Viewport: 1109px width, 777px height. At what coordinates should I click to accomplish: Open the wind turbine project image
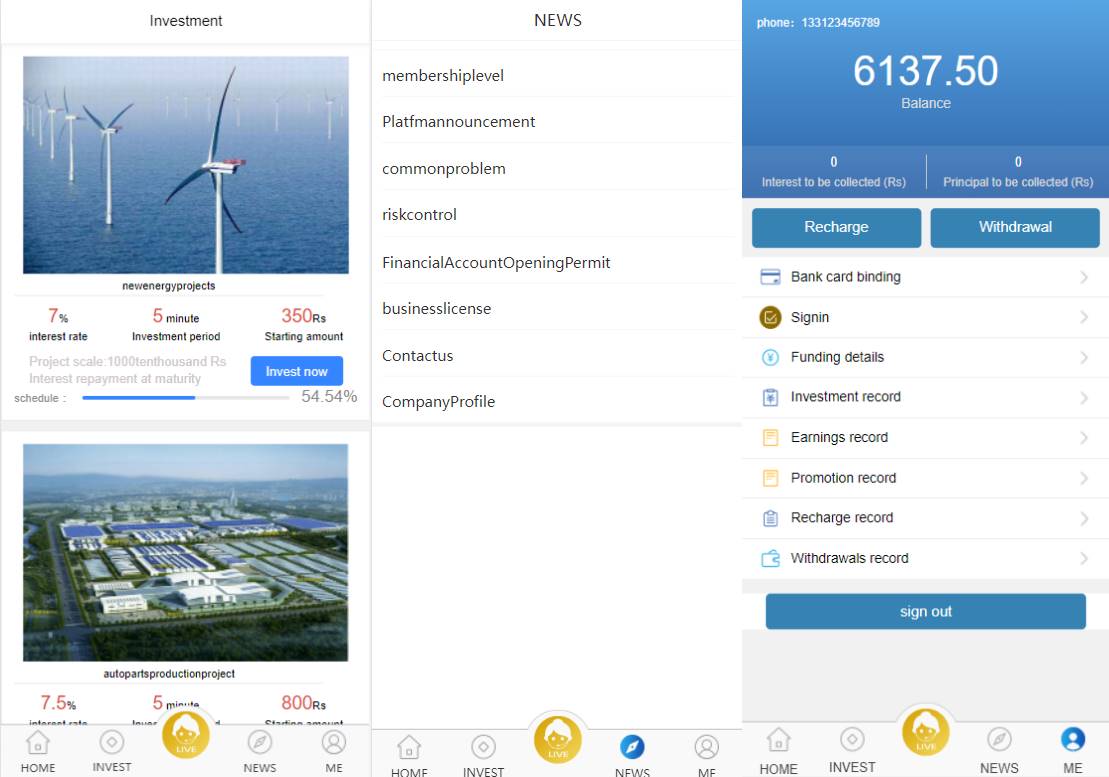[186, 165]
